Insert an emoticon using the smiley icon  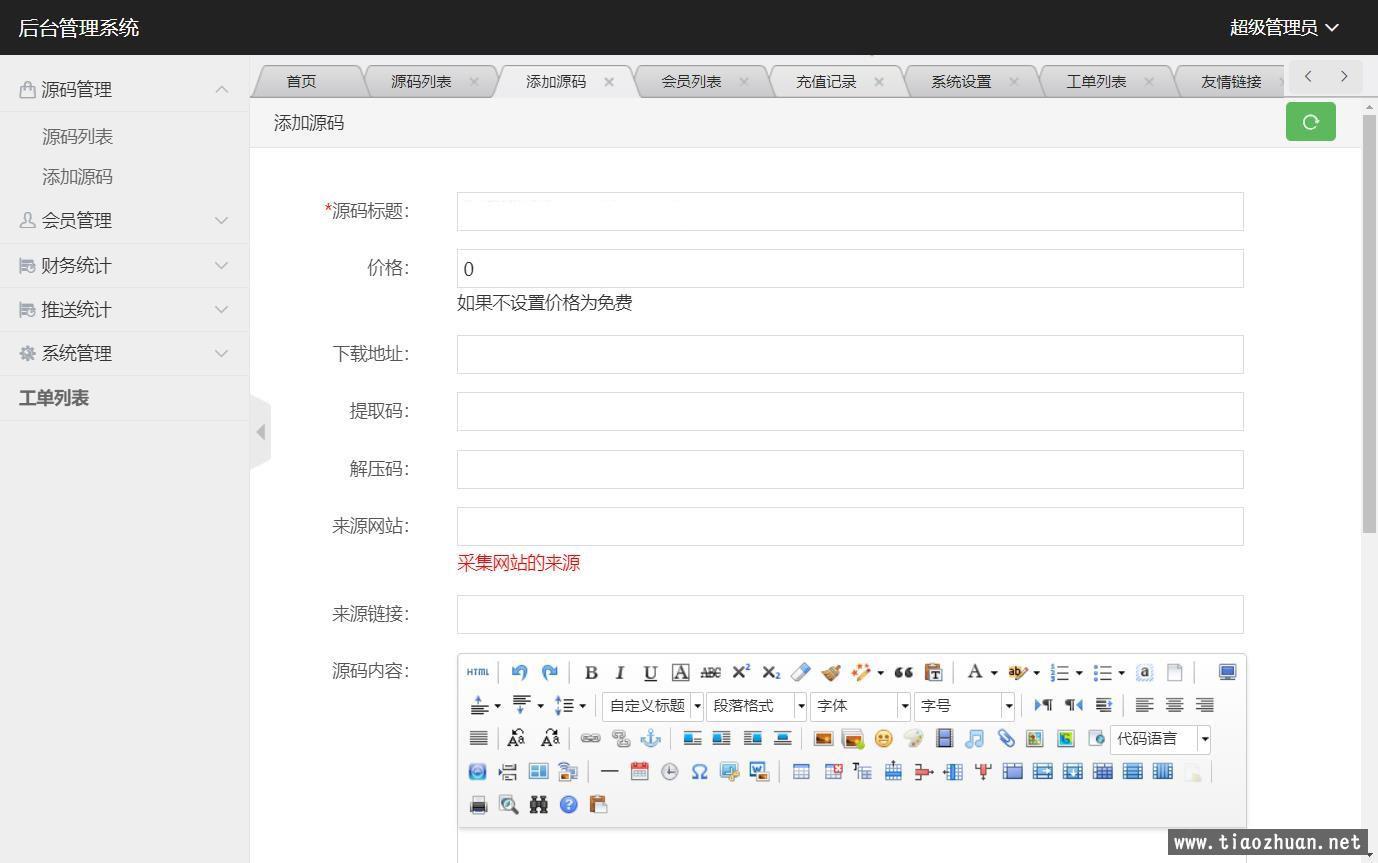click(x=883, y=739)
